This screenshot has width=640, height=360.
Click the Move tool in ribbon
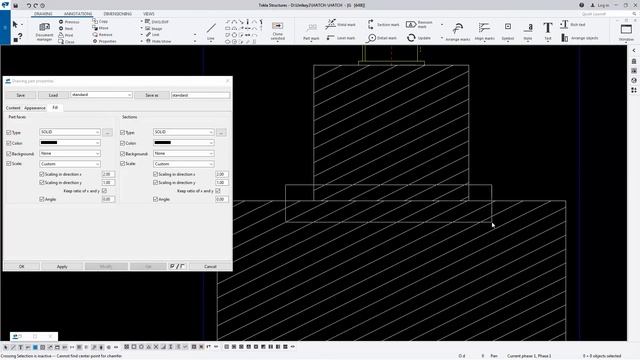tap(100, 28)
